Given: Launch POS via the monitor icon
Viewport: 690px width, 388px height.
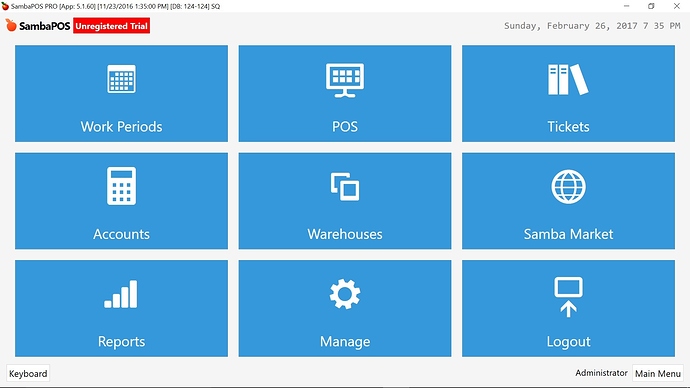Looking at the screenshot, I should click(345, 80).
